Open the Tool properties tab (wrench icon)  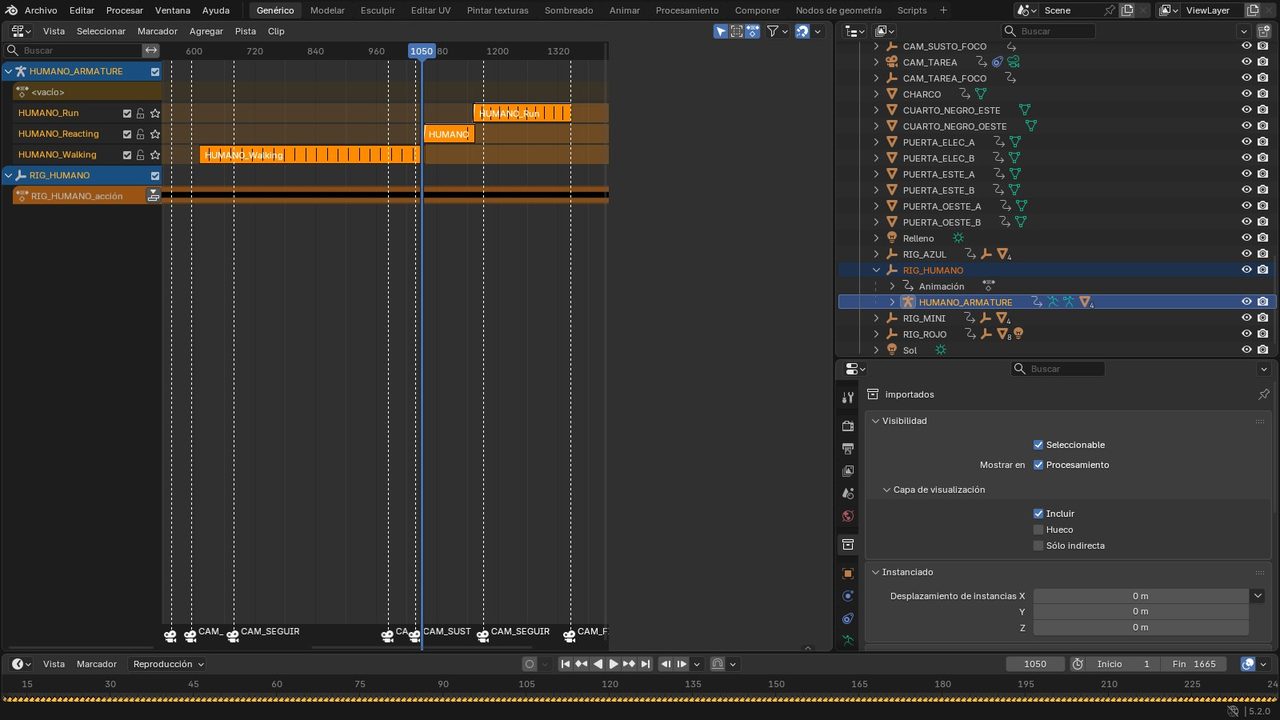pyautogui.click(x=848, y=398)
